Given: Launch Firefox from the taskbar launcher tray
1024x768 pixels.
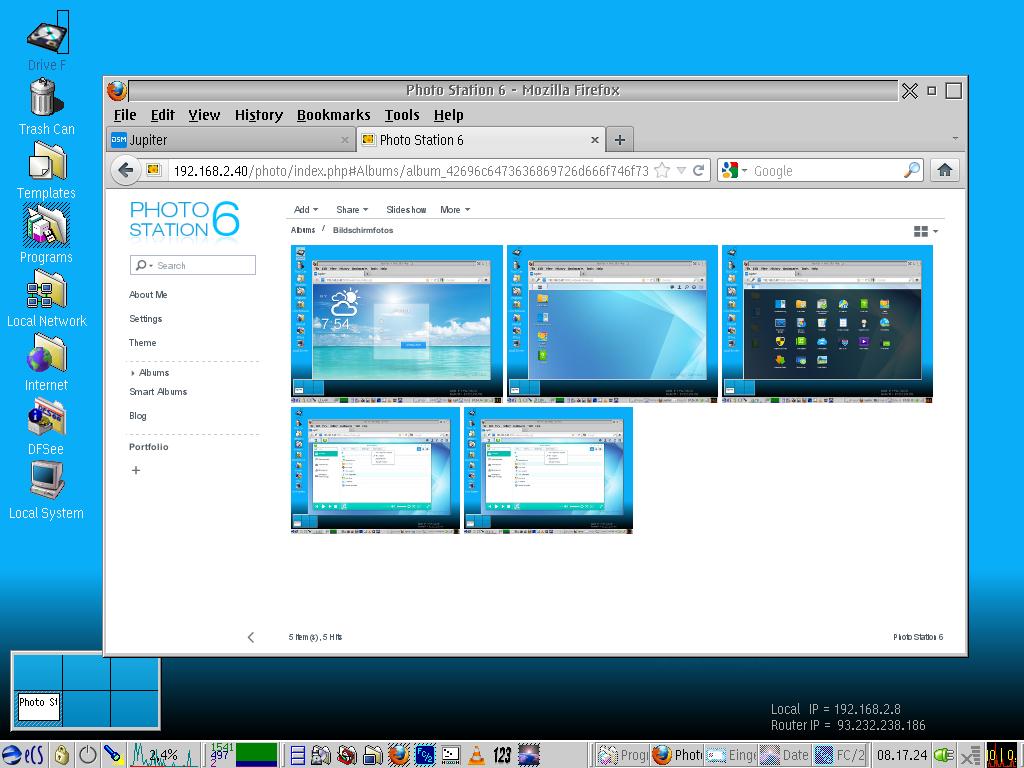Looking at the screenshot, I should (x=398, y=755).
